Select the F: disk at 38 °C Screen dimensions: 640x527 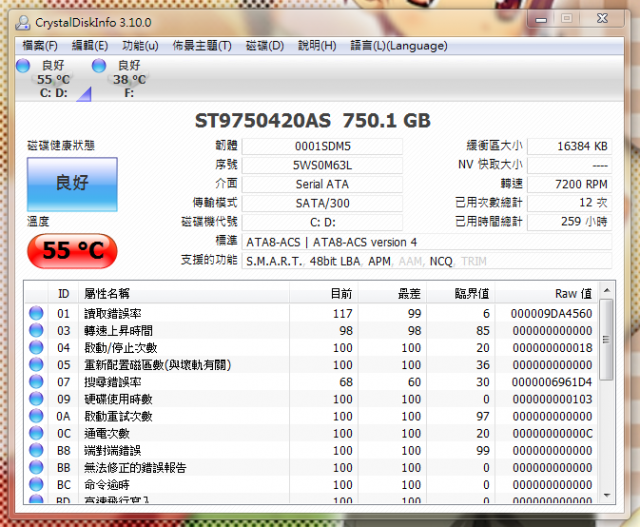(129, 79)
